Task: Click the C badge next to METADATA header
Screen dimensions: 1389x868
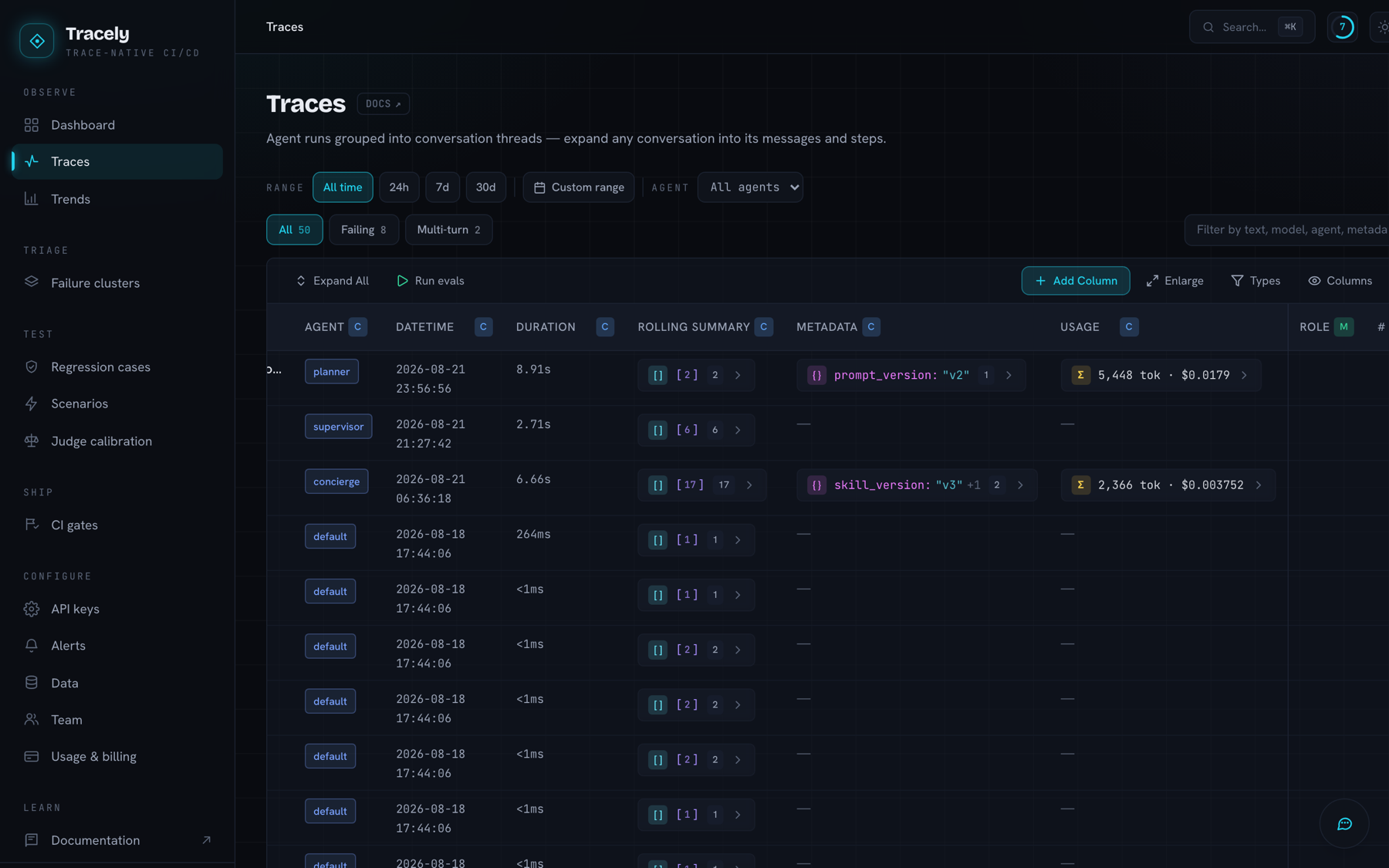Action: (x=871, y=327)
